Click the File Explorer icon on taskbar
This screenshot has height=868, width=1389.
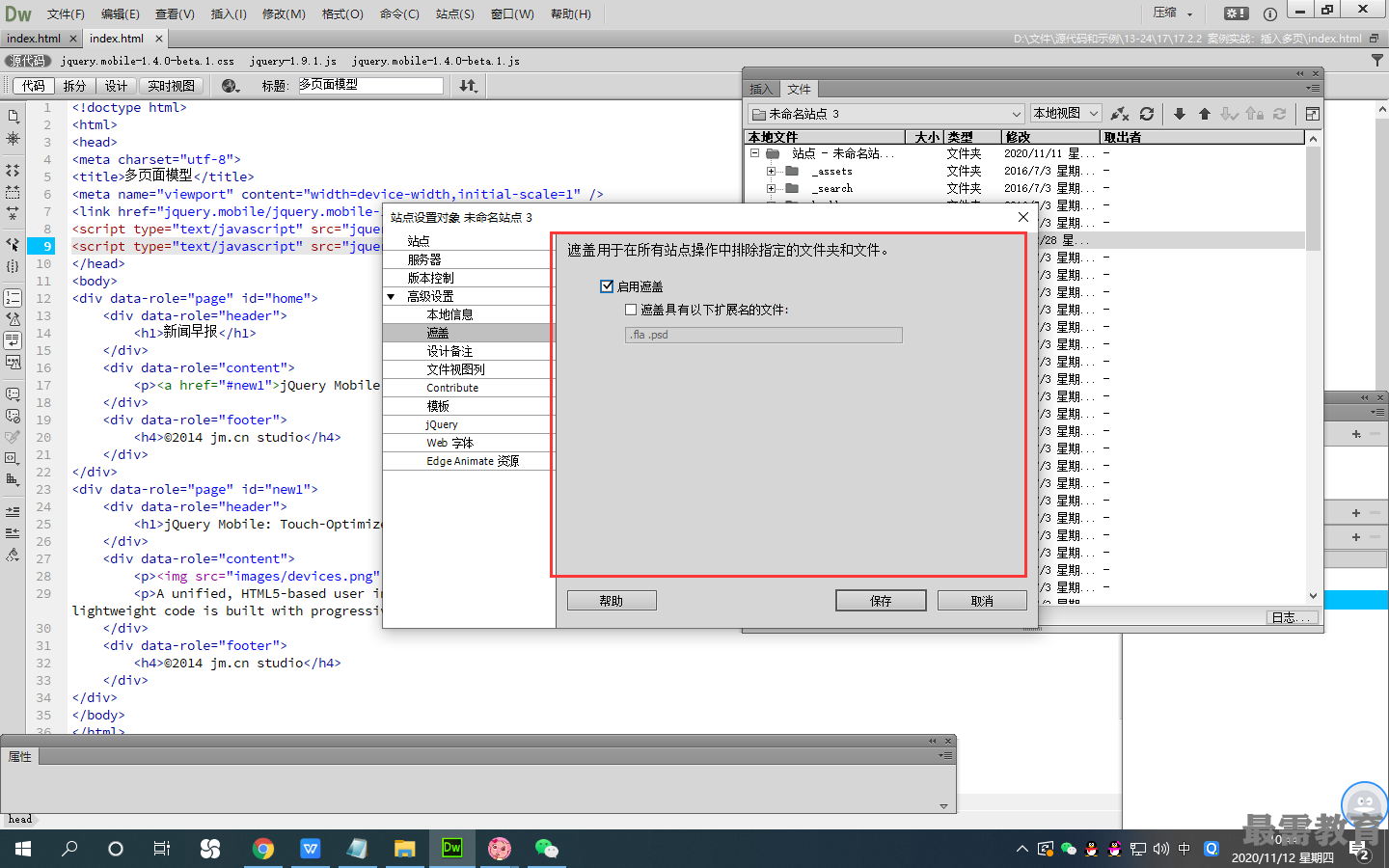[404, 849]
